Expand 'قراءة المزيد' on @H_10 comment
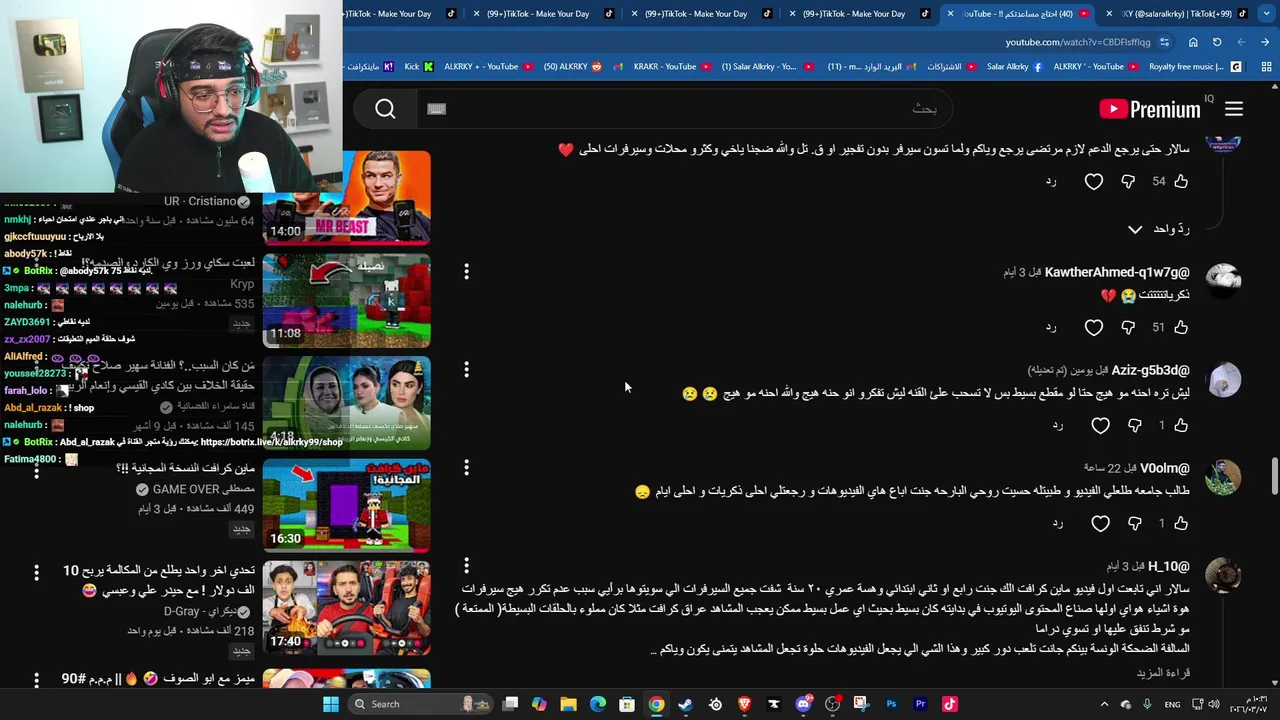This screenshot has width=1280, height=720. (1163, 673)
